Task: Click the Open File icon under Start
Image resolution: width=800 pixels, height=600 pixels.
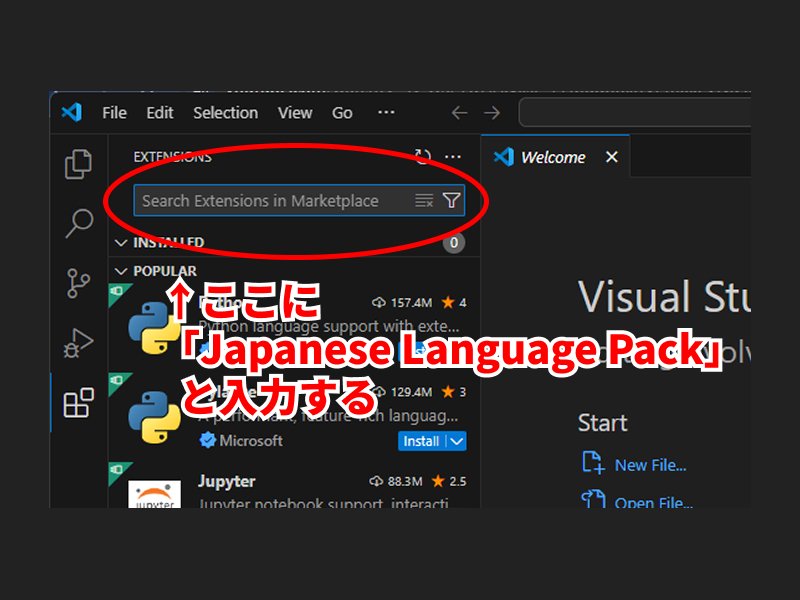Action: [593, 498]
